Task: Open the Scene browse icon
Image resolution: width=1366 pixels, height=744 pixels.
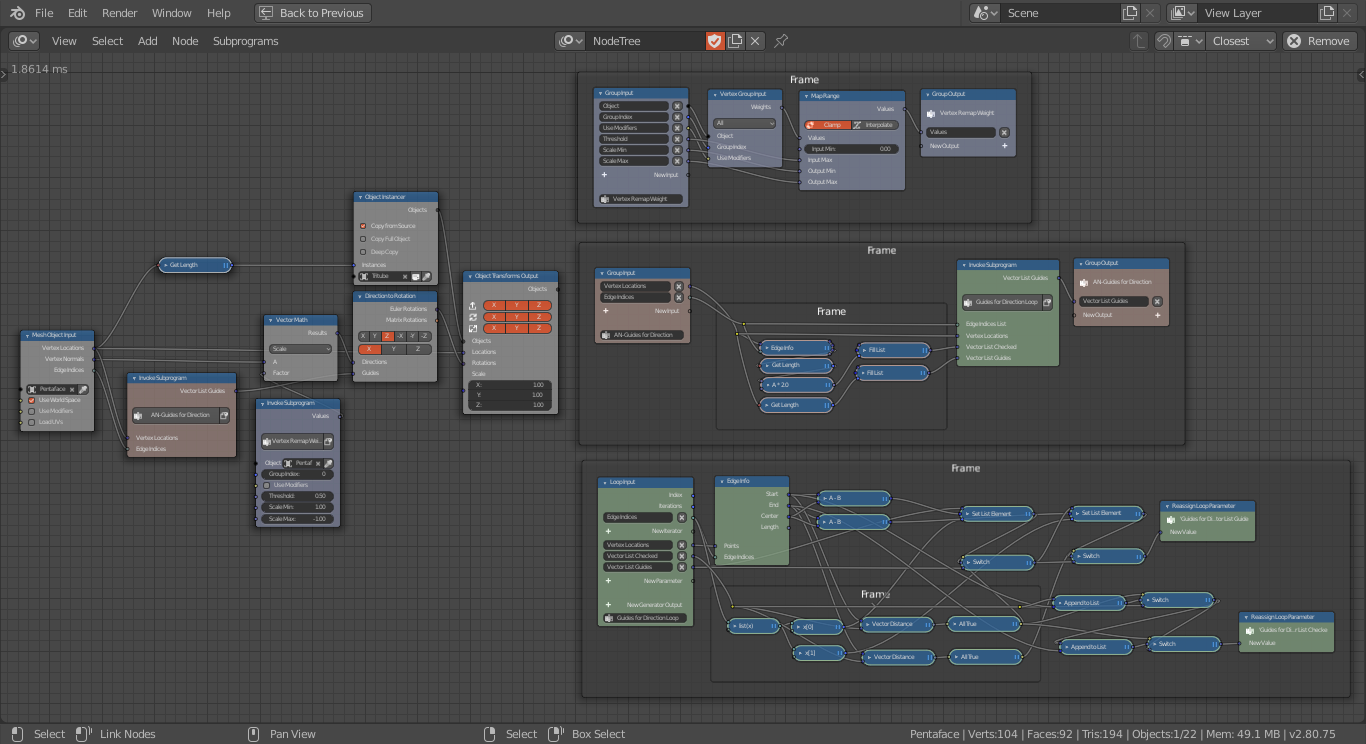Action: coord(986,13)
